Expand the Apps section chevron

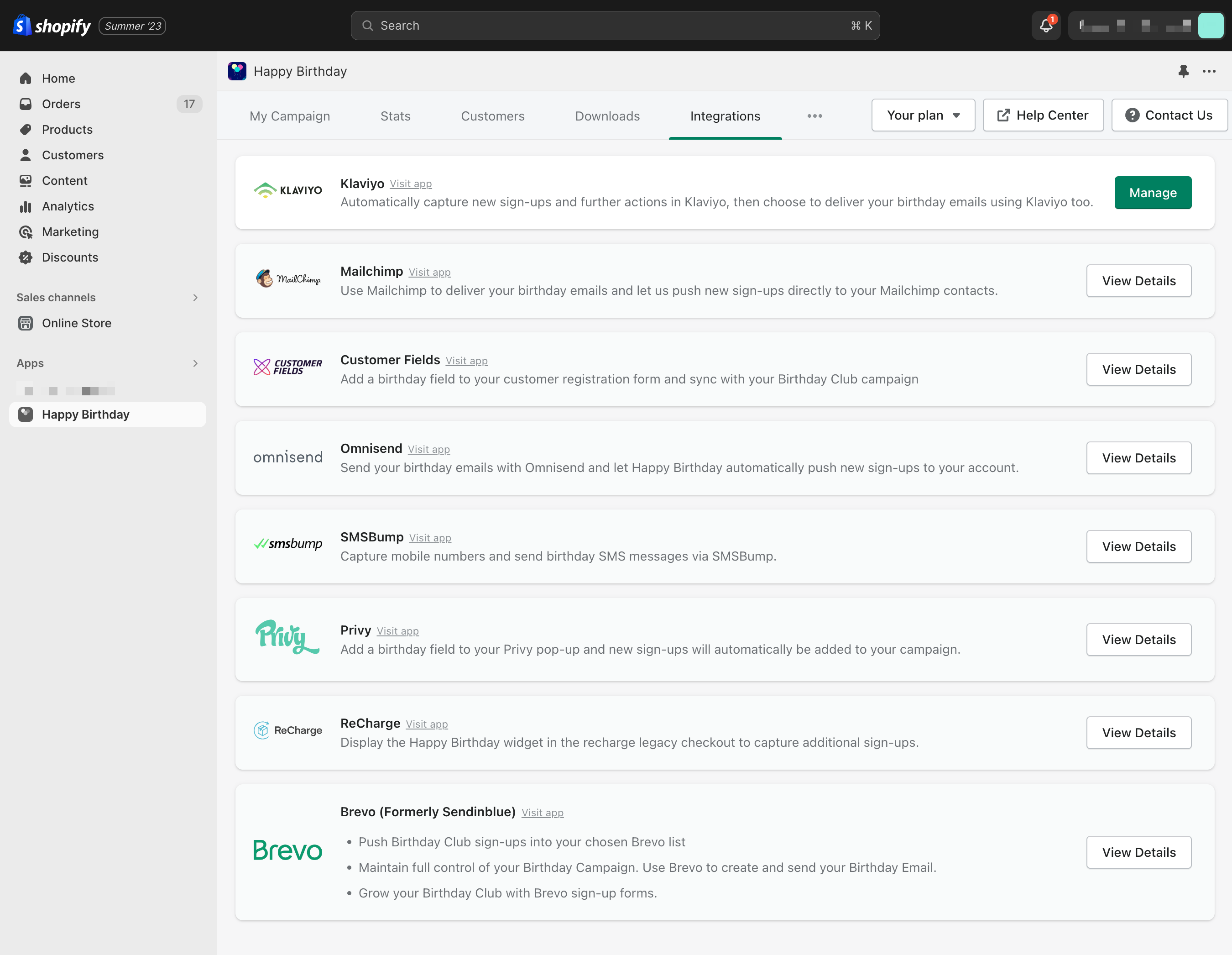tap(195, 363)
